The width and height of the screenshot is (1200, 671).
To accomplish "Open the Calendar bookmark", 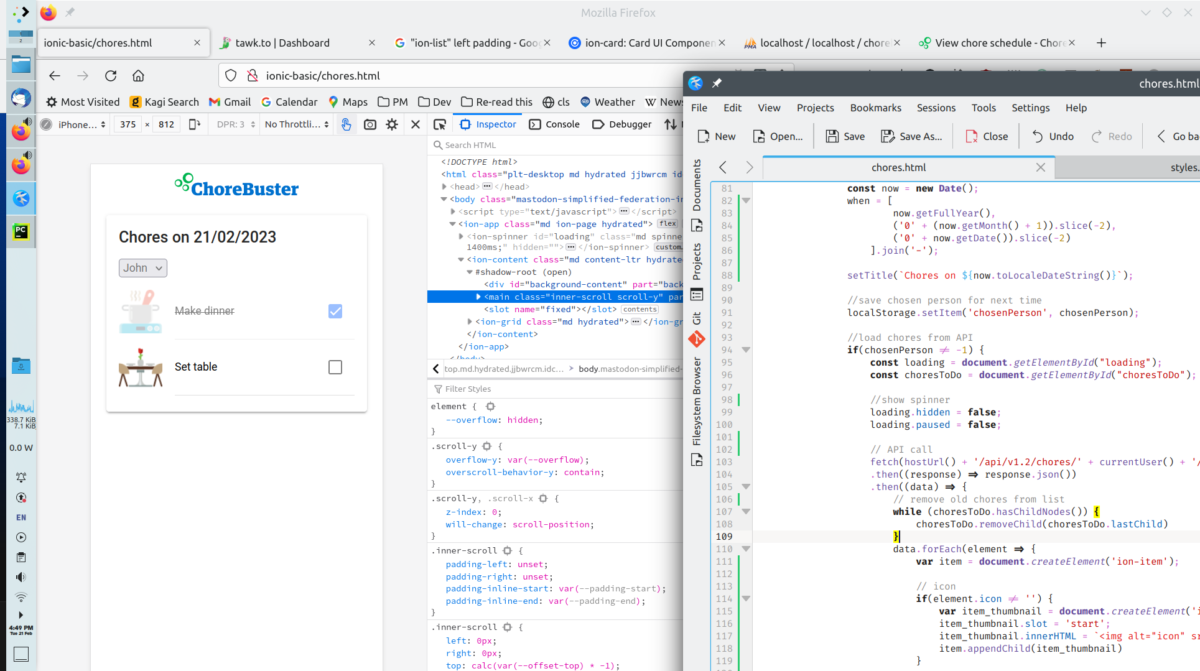I will pos(289,102).
